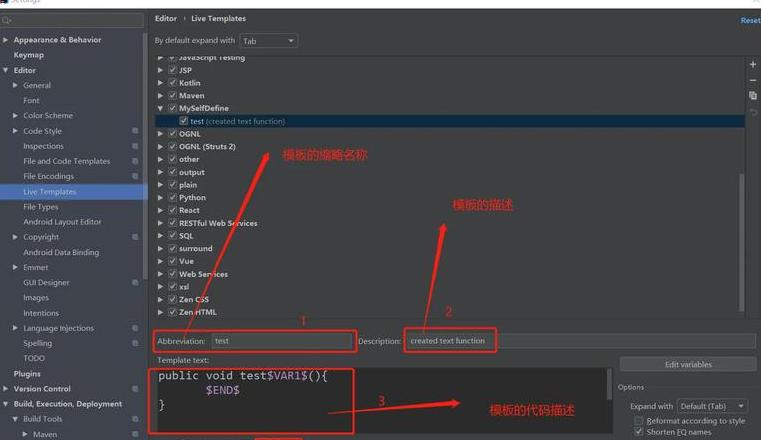
Task: Select the 'surround' template group row
Action: tap(449, 248)
